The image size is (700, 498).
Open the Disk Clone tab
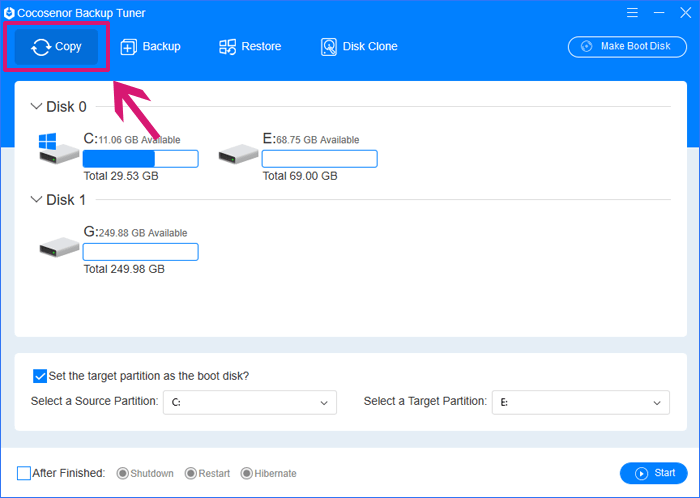tap(359, 46)
